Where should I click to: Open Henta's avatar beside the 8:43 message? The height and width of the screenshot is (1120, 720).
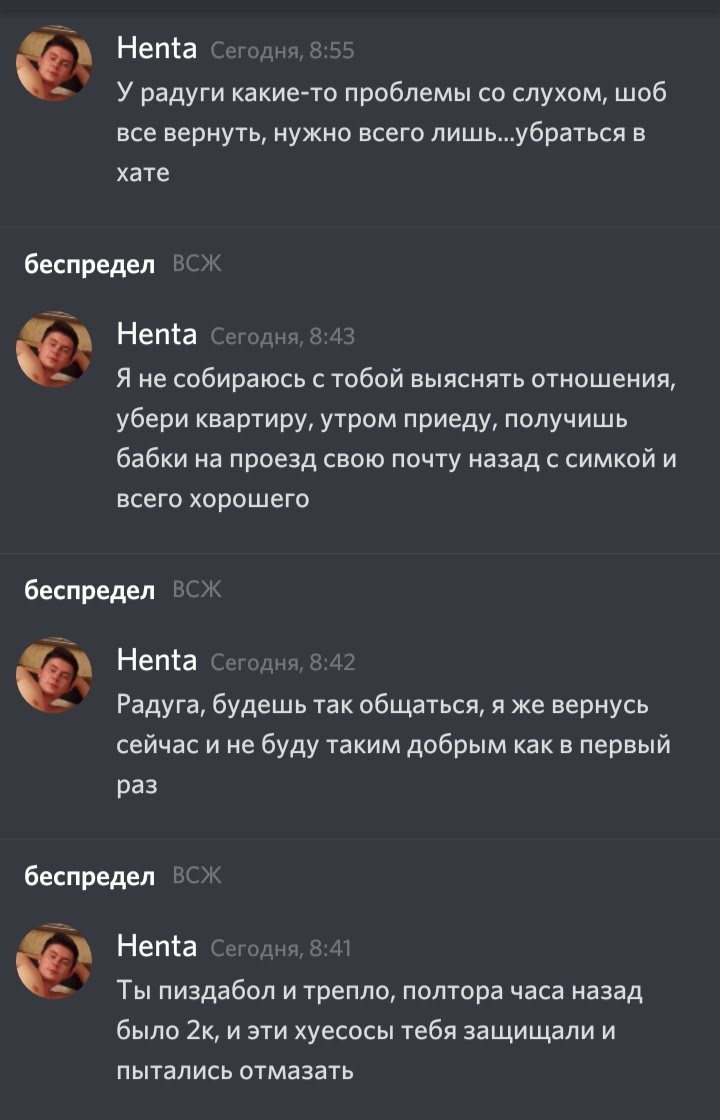tap(54, 349)
